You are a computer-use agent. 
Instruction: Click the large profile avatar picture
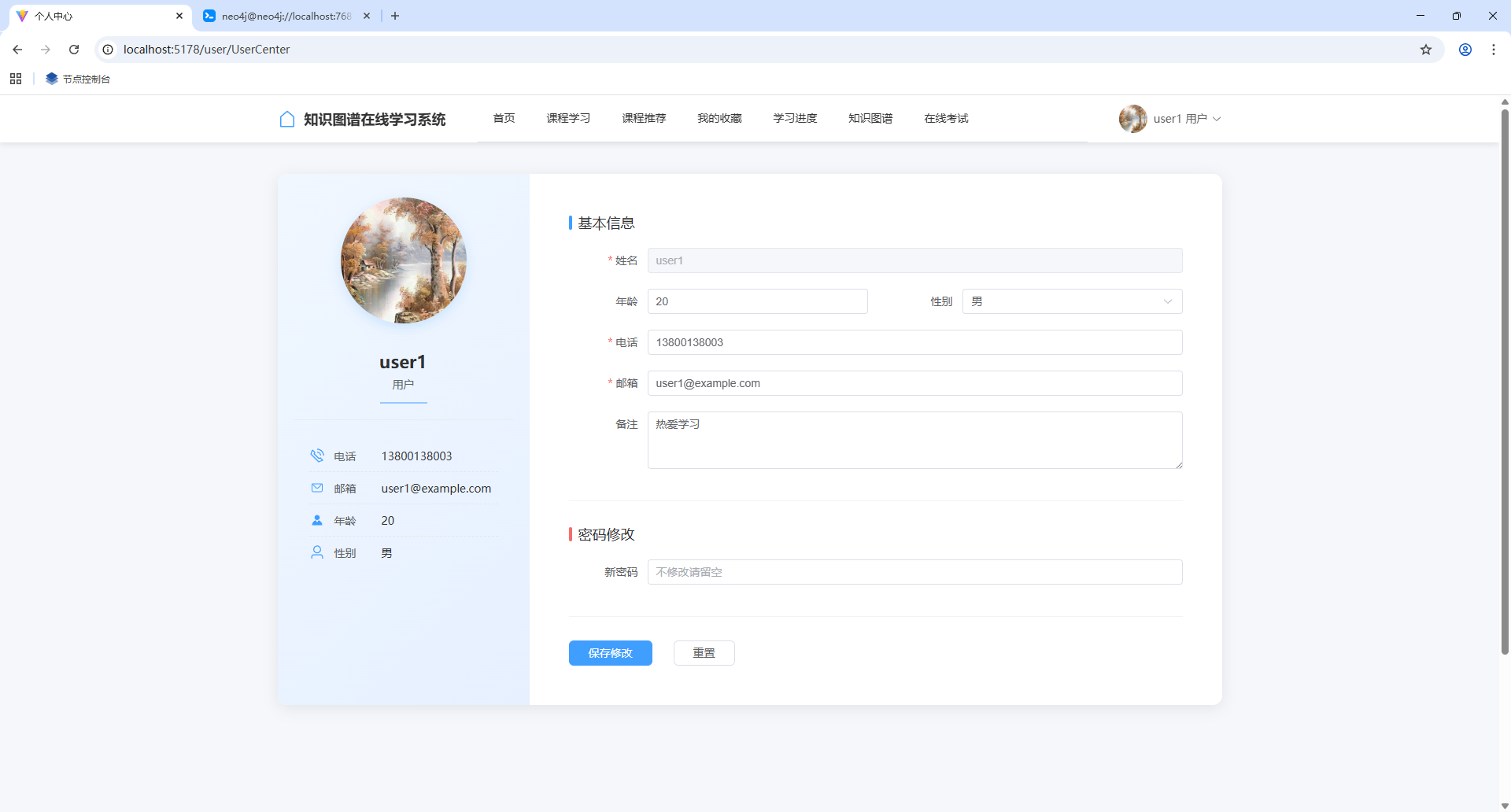point(404,260)
